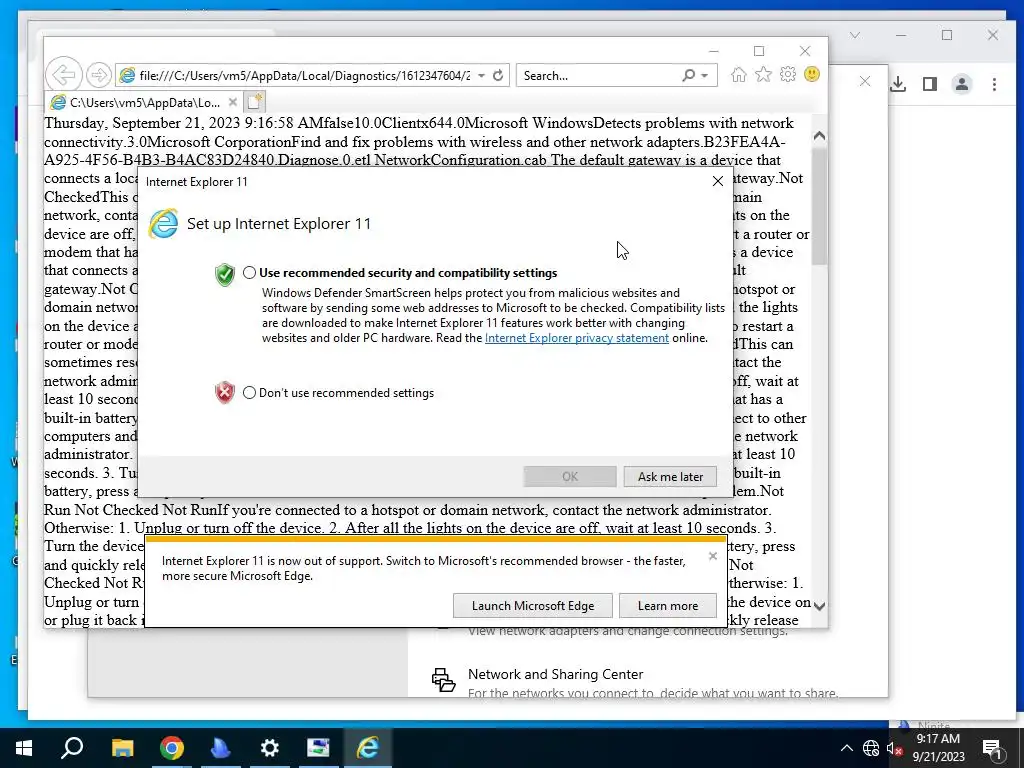1024x768 pixels.
Task: Click the IE vertical scrollbar thumb
Action: coord(820,206)
